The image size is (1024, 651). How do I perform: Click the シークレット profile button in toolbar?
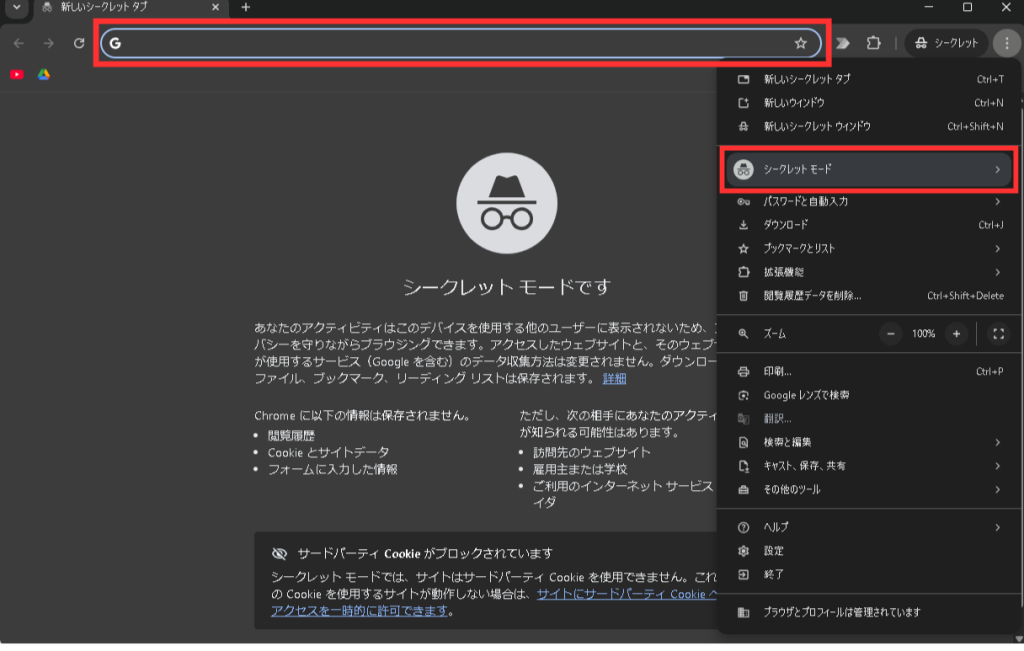point(946,43)
